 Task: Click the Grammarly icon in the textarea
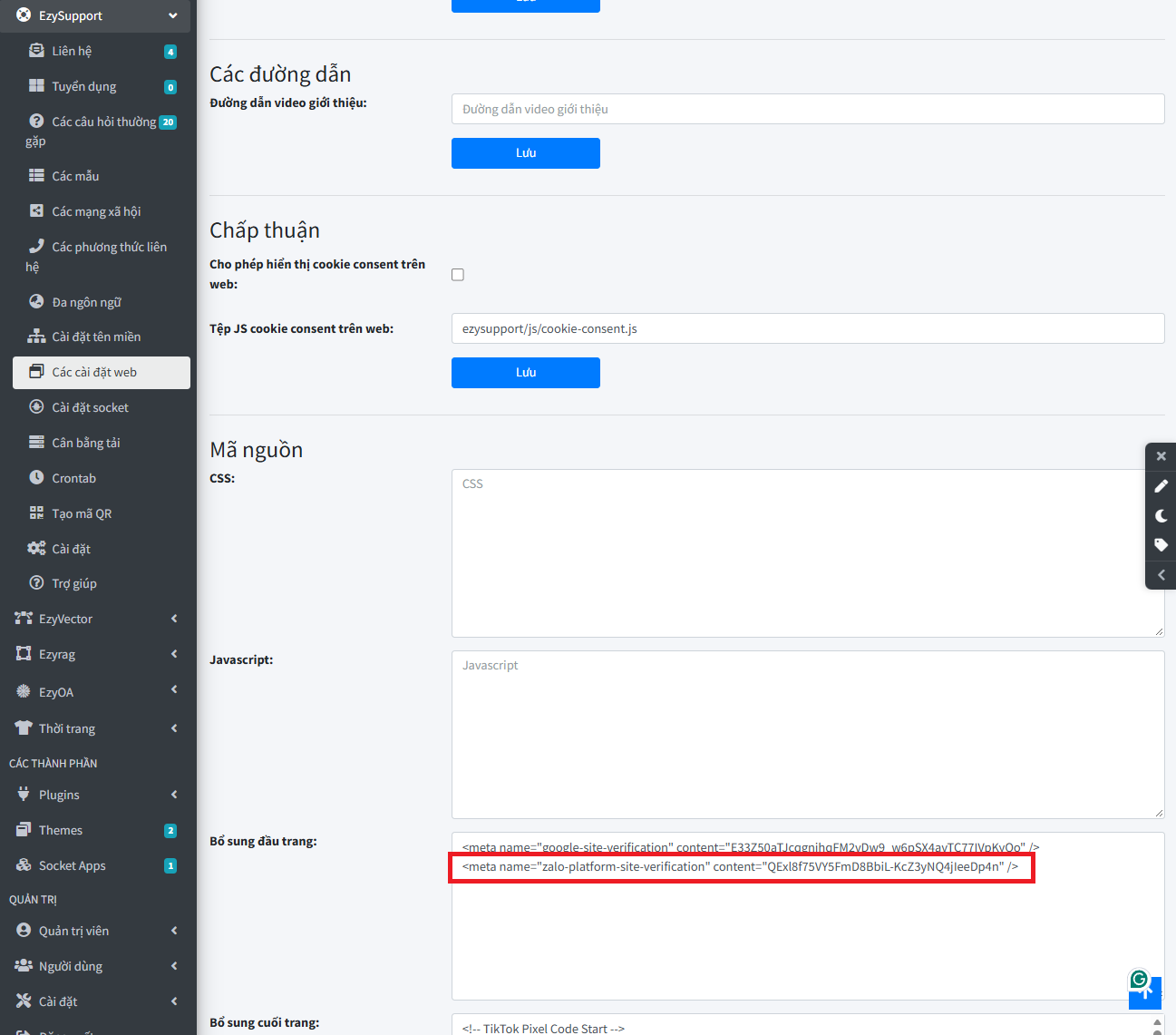tap(1139, 980)
